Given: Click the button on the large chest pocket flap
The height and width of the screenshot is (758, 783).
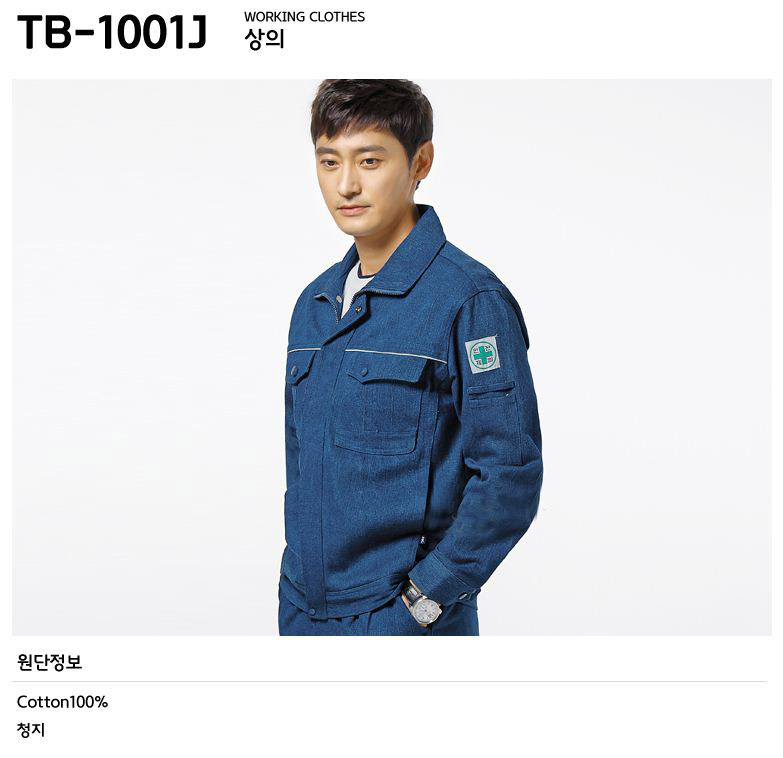Looking at the screenshot, I should [364, 372].
